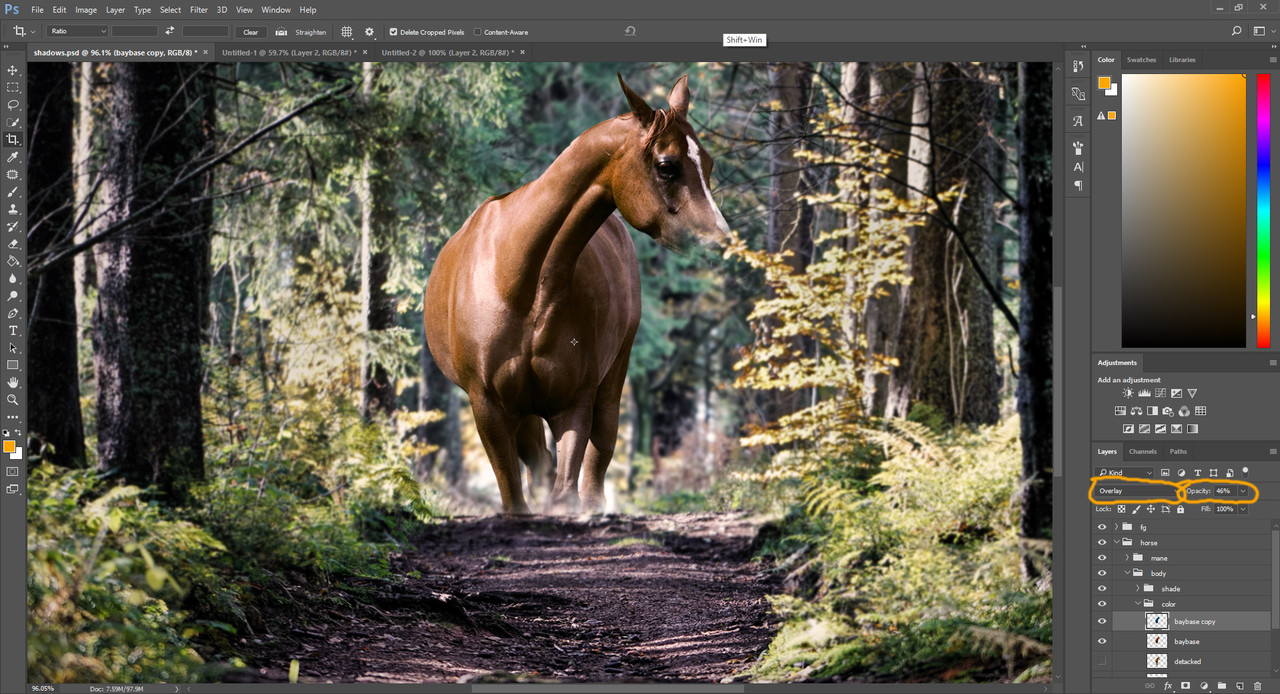1280x694 pixels.
Task: Click the vertical hue slider
Action: click(1263, 210)
